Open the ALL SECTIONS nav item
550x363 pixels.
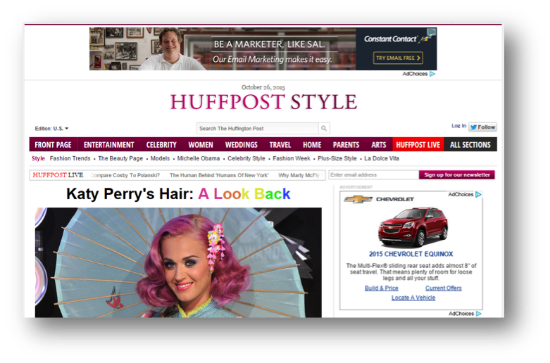(x=470, y=145)
